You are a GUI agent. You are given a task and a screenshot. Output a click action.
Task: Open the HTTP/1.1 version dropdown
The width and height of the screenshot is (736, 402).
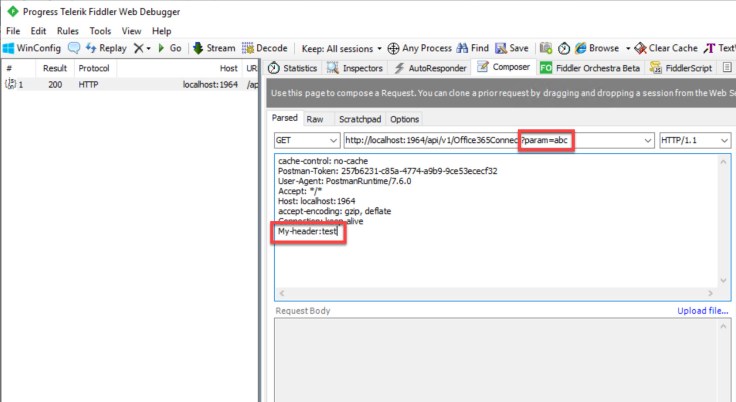coord(694,141)
